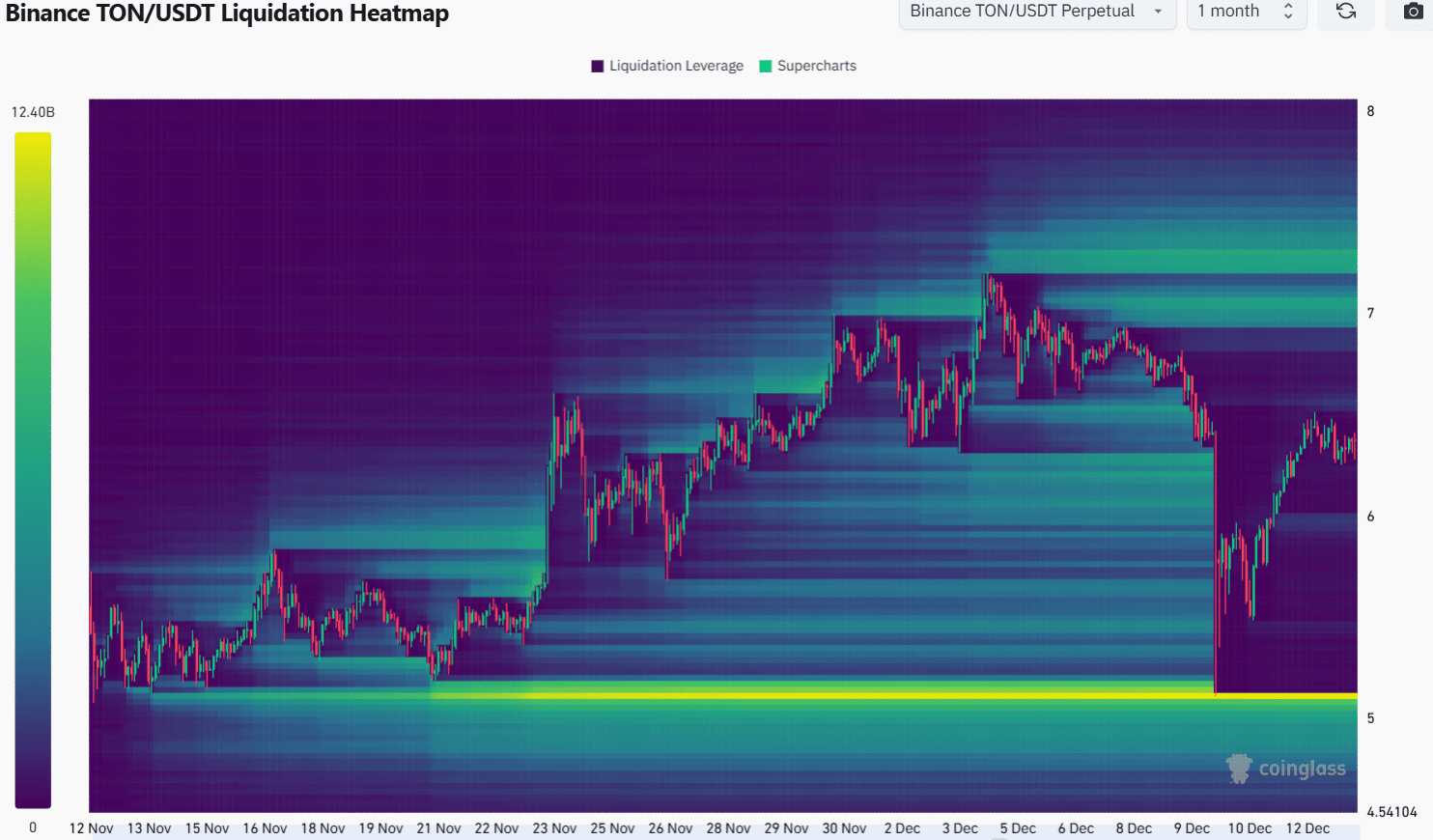The height and width of the screenshot is (840, 1433).
Task: Click the up/down arrows on 1 month
Action: tap(1288, 12)
